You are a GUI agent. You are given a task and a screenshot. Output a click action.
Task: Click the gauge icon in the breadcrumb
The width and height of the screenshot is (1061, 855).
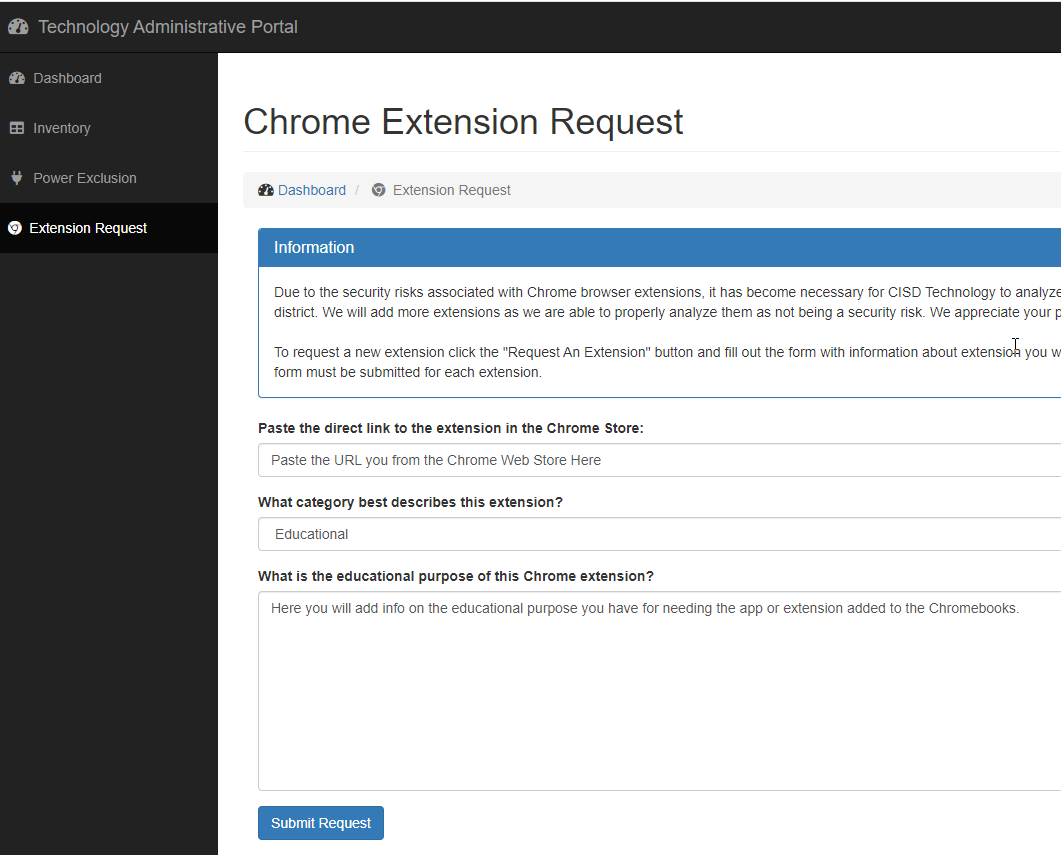click(265, 190)
